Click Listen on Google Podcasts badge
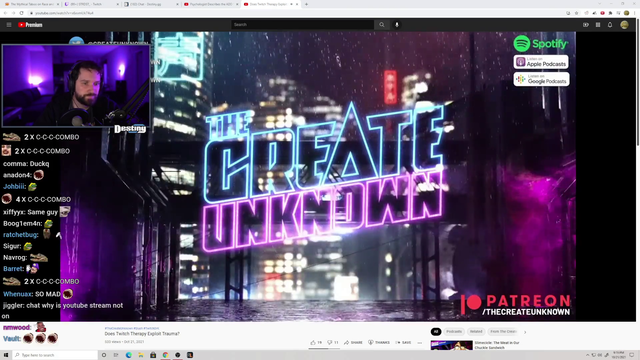 point(541,79)
